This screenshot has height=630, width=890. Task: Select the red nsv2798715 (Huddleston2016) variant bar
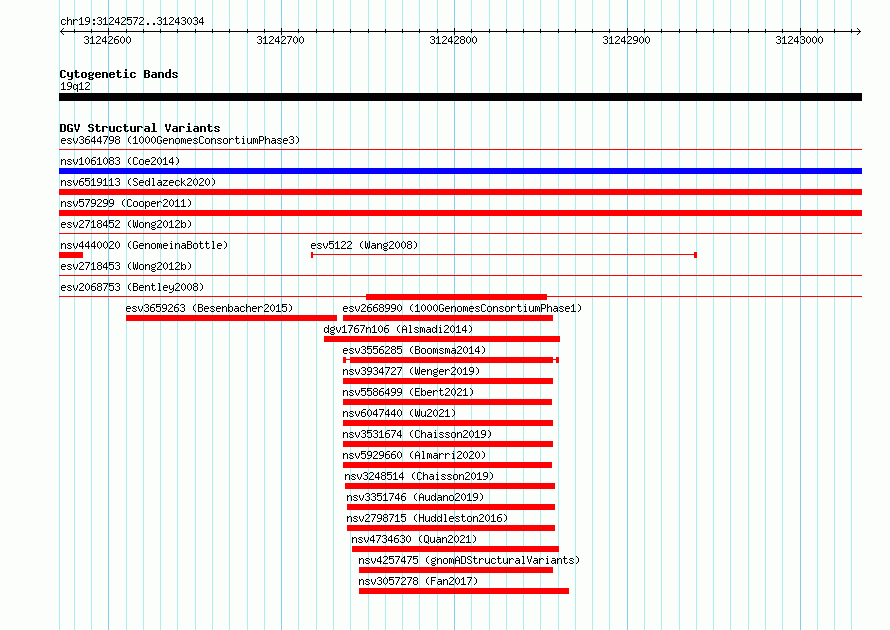(451, 528)
